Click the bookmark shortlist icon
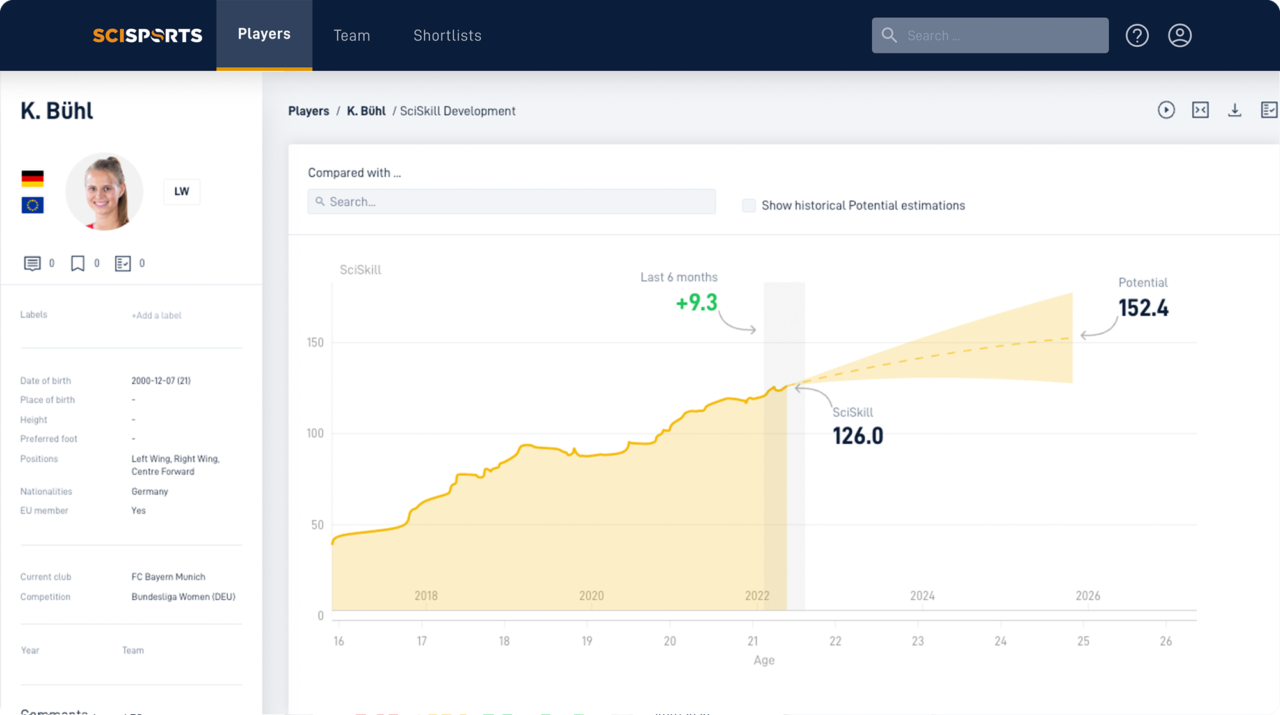 click(77, 263)
